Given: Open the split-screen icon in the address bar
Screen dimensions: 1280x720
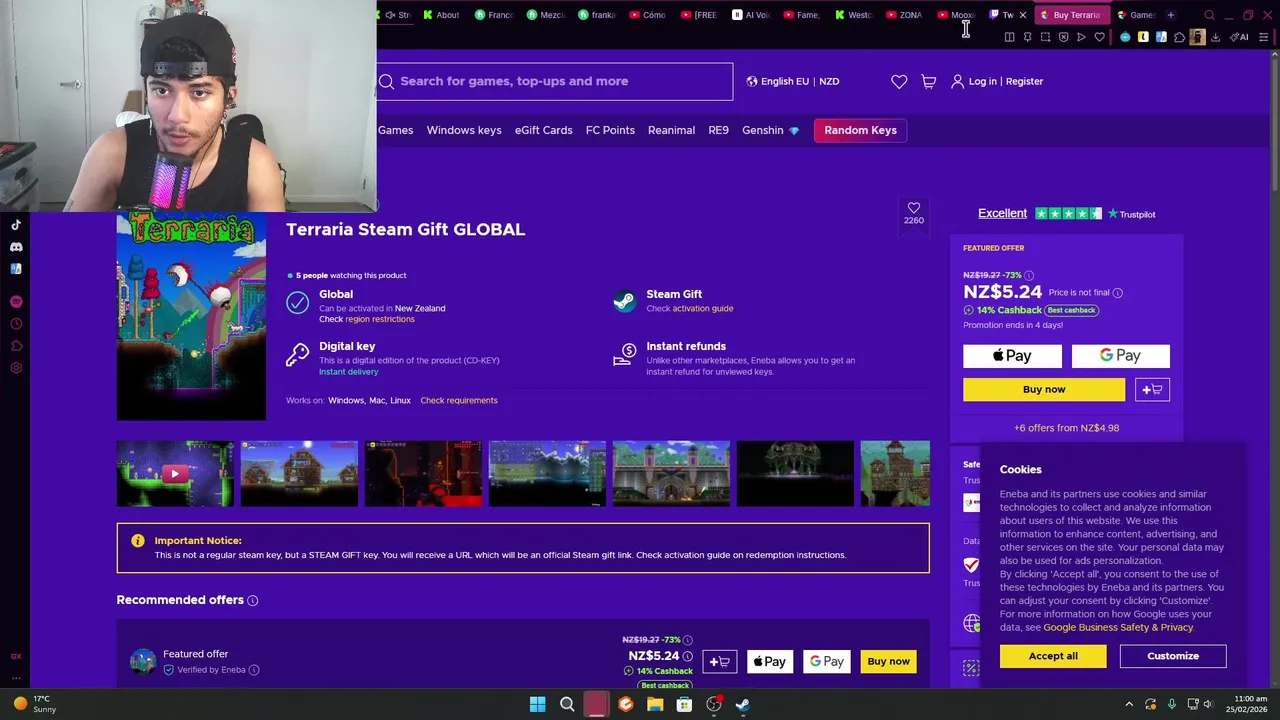Looking at the screenshot, I should tap(1009, 37).
